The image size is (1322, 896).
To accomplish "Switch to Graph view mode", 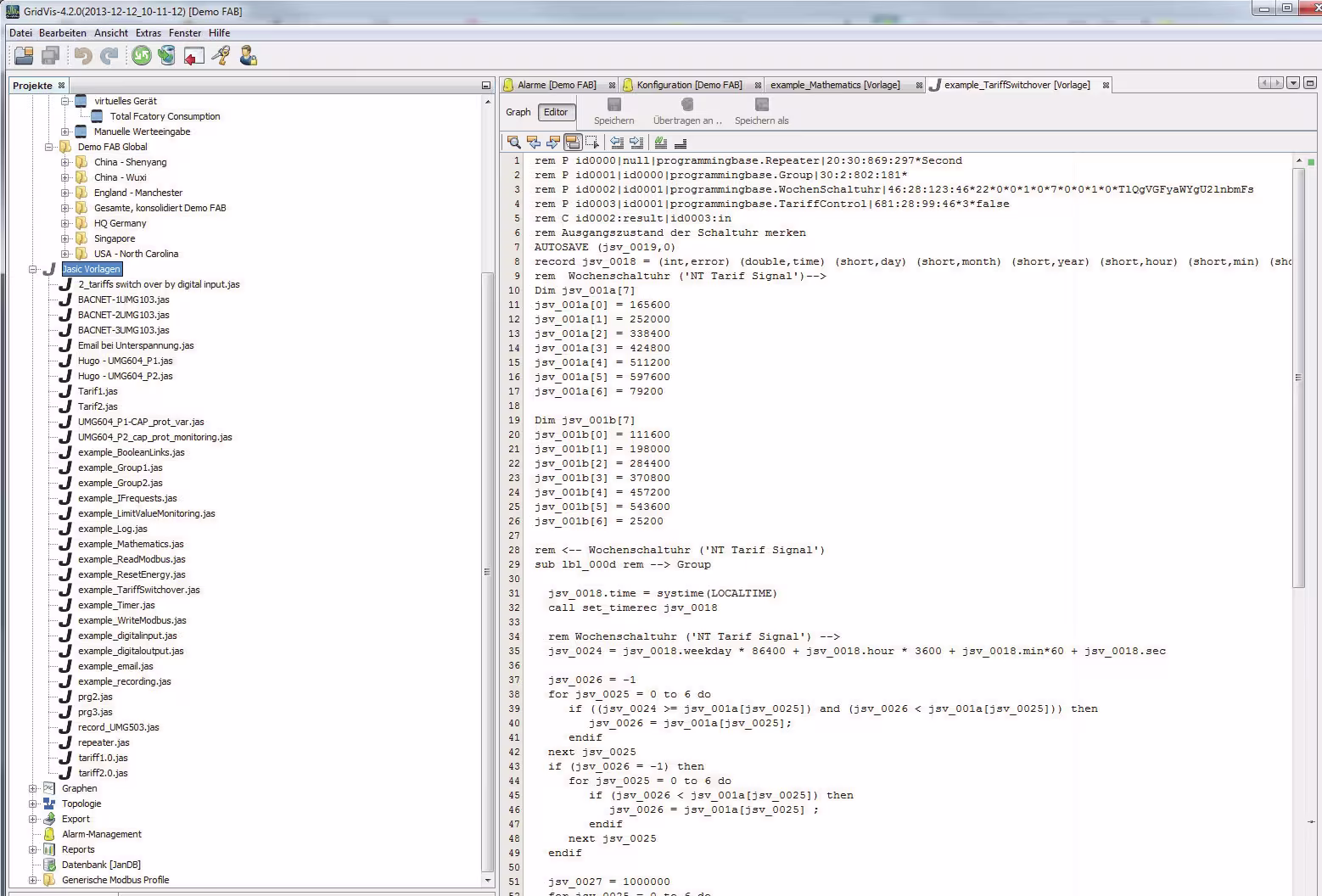I will [x=518, y=112].
